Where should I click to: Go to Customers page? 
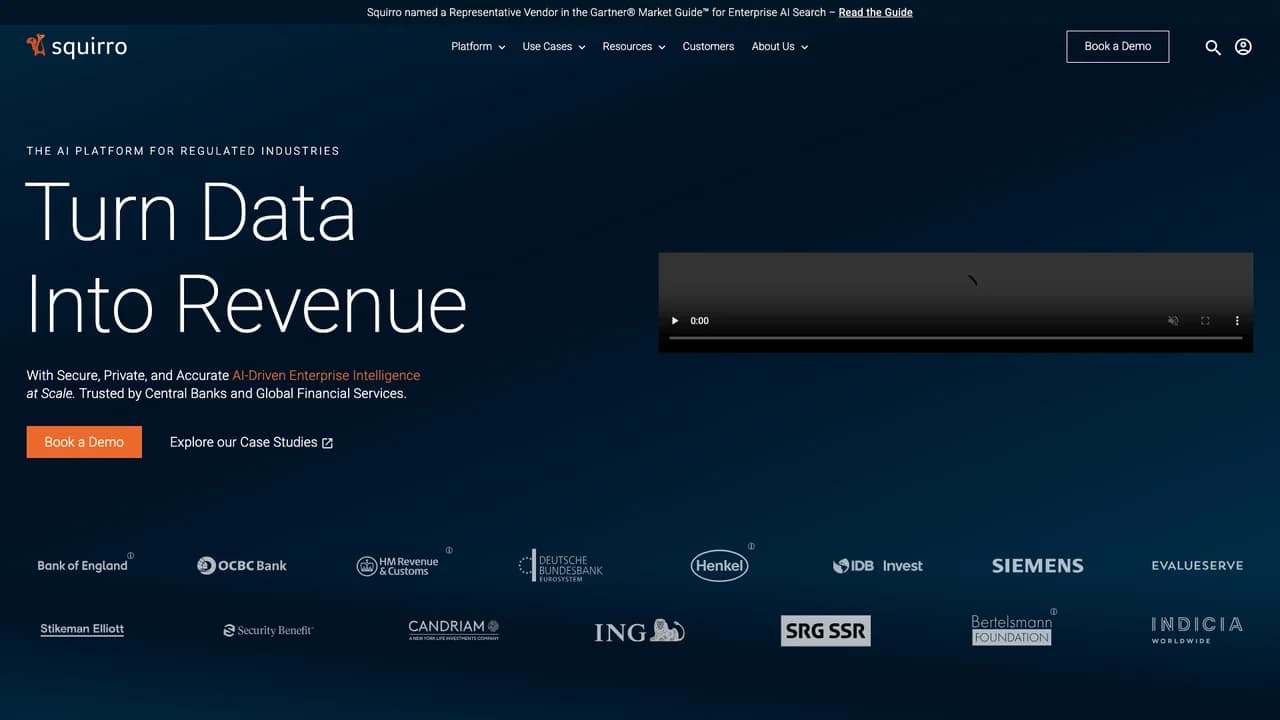[x=708, y=47]
